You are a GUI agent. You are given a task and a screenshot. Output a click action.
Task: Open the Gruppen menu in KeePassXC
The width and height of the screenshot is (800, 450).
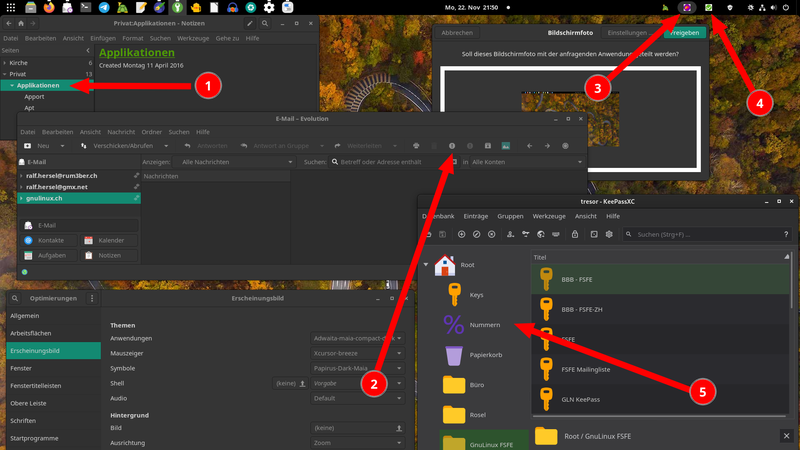tap(510, 216)
